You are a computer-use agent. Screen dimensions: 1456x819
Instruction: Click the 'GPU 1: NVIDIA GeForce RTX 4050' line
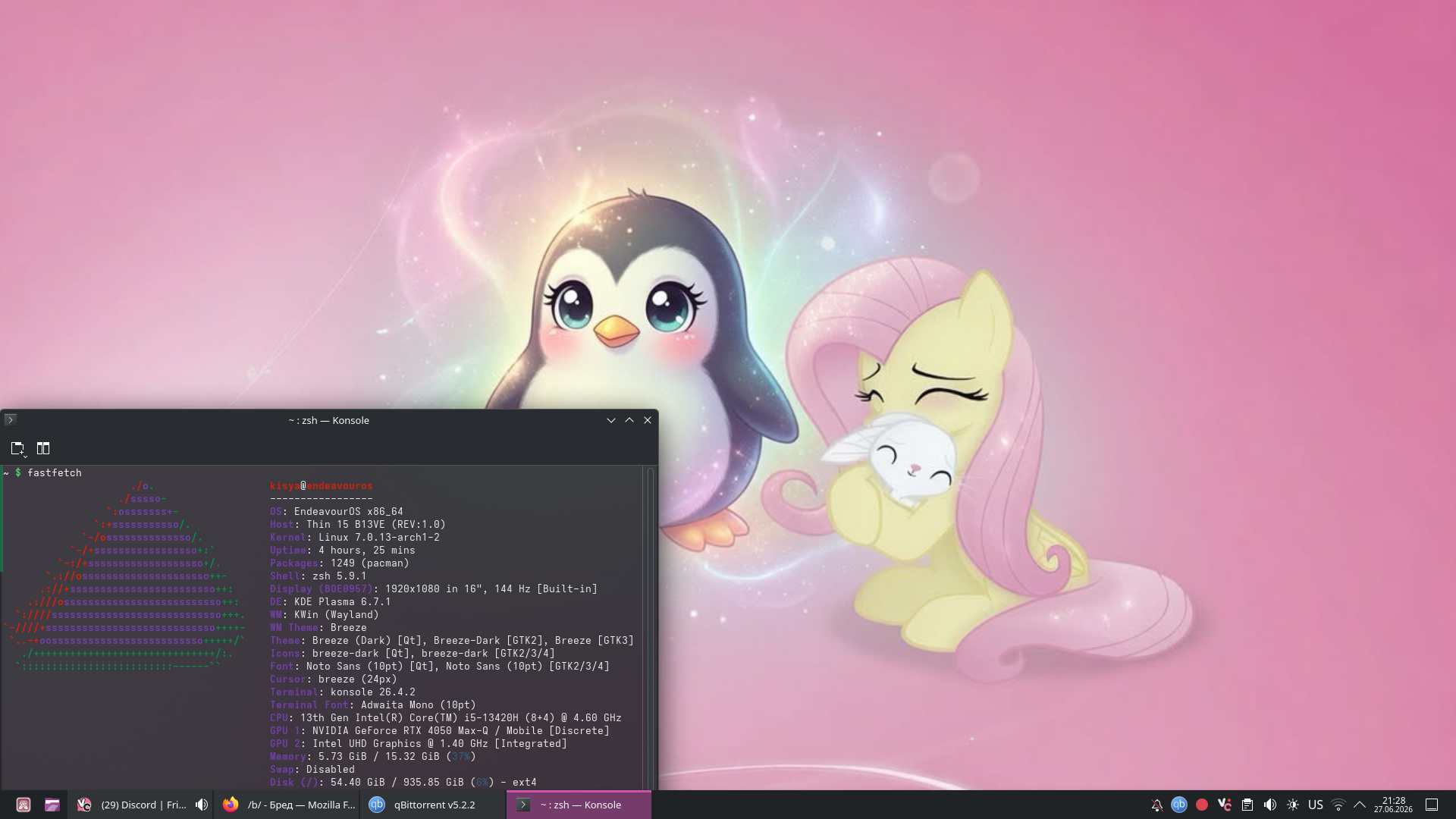(x=440, y=731)
